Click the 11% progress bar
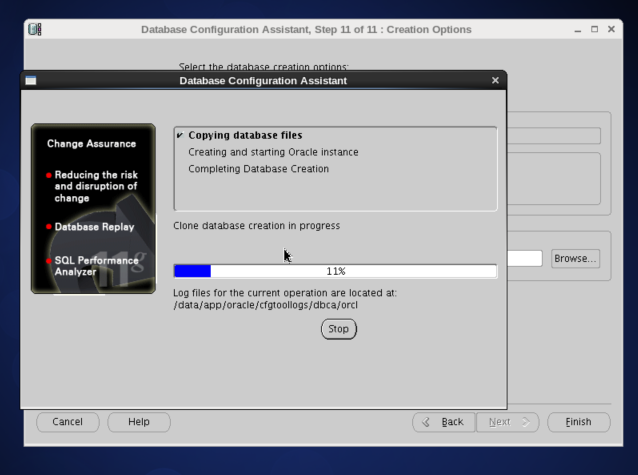The image size is (638, 475). click(x=335, y=271)
